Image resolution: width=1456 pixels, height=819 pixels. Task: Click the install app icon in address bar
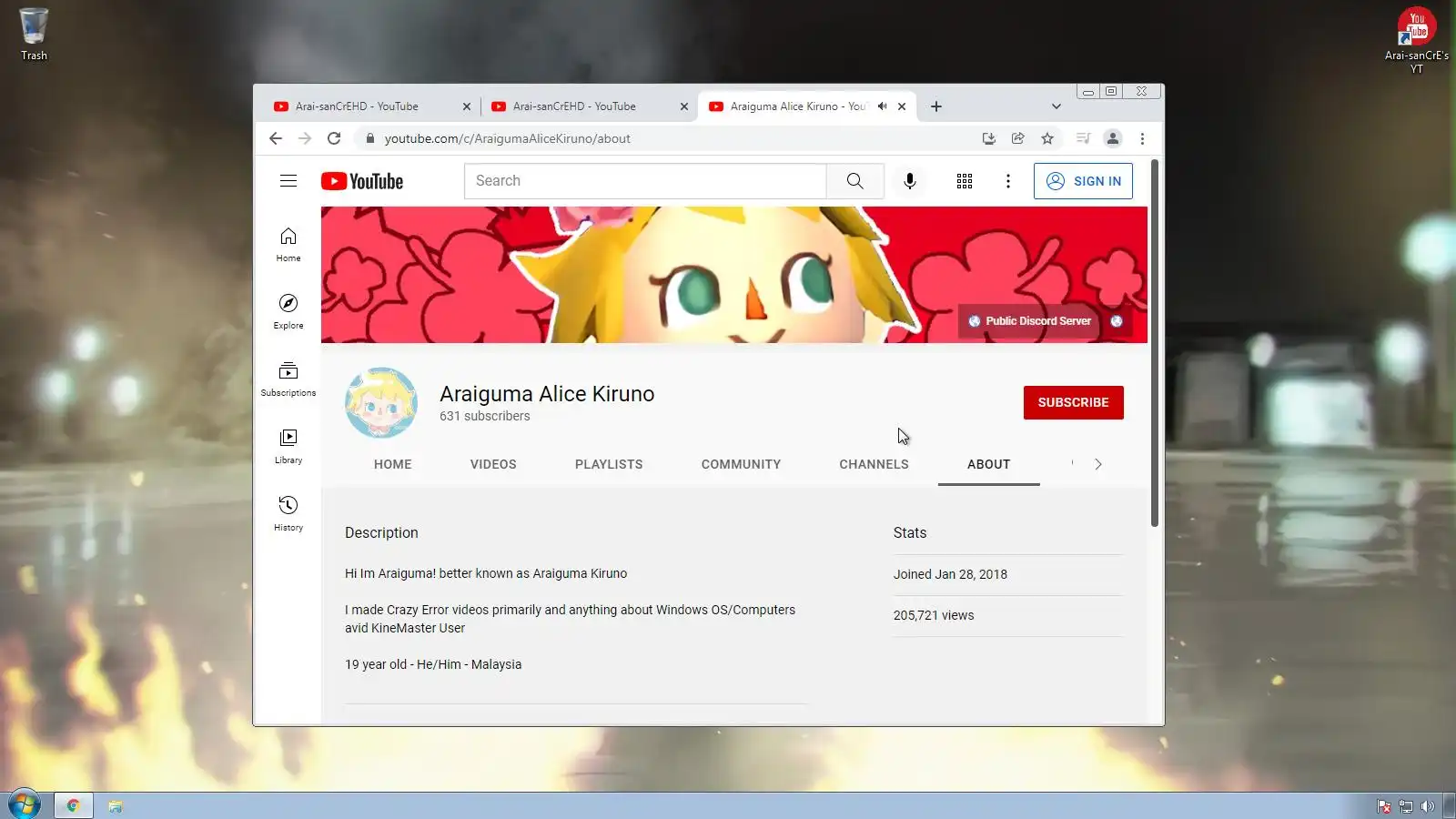pos(989,138)
